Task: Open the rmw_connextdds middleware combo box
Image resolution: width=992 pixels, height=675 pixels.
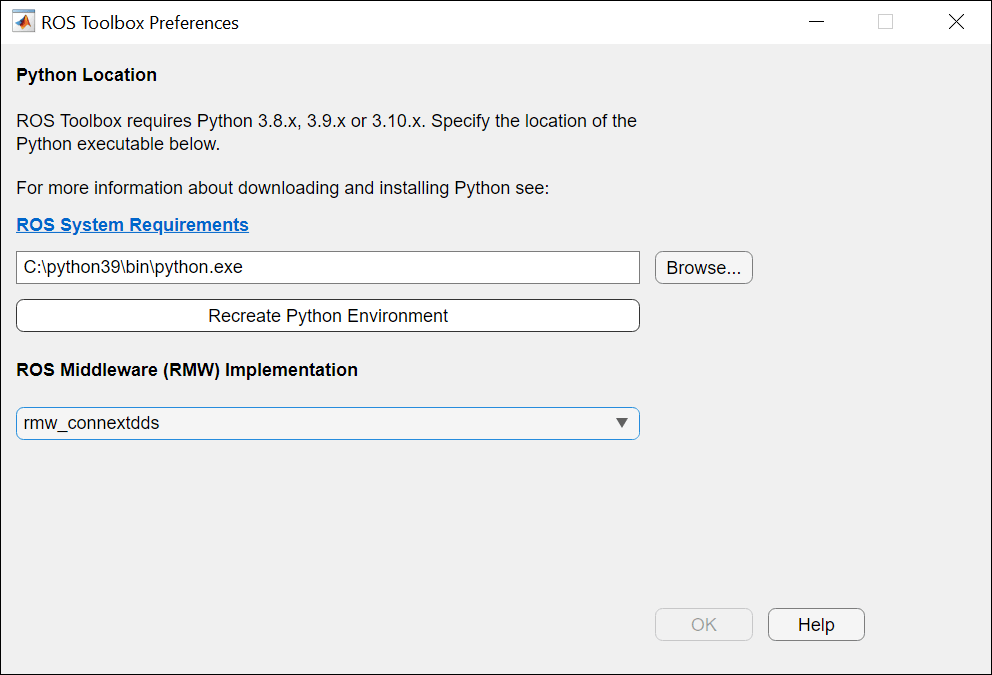Action: 310,423
